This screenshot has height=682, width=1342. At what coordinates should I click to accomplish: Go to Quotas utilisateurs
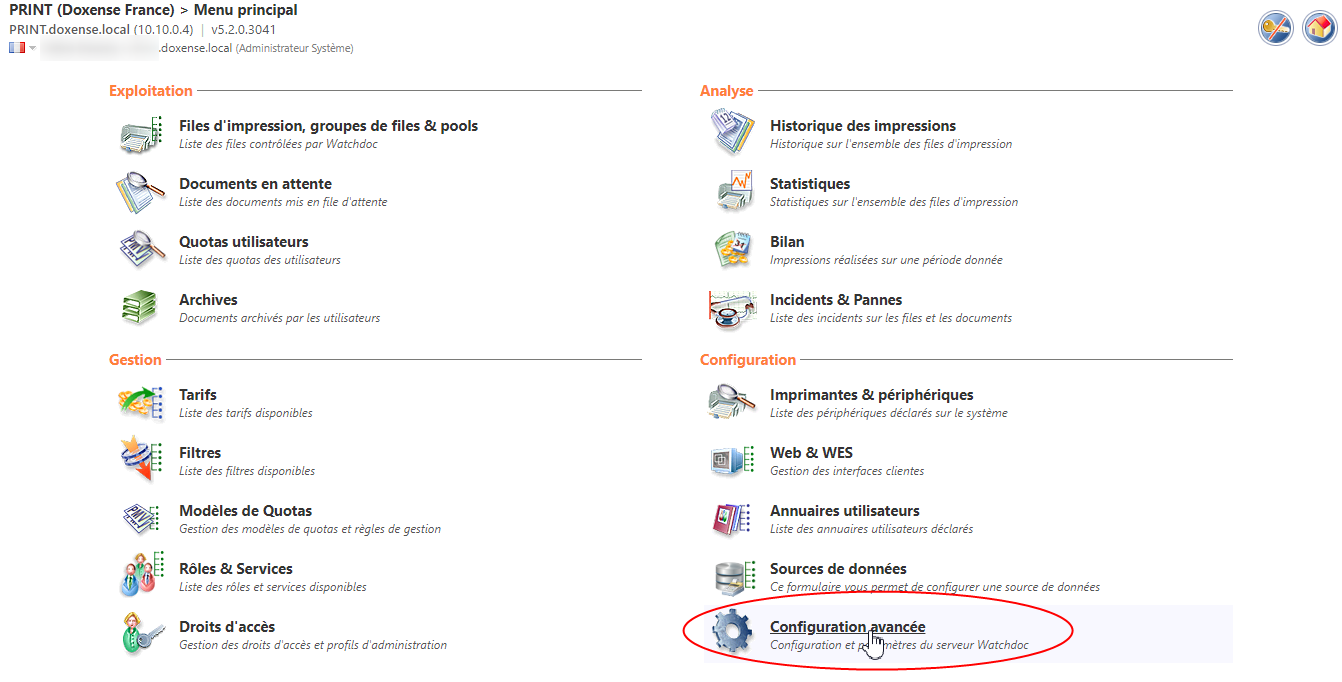point(243,242)
